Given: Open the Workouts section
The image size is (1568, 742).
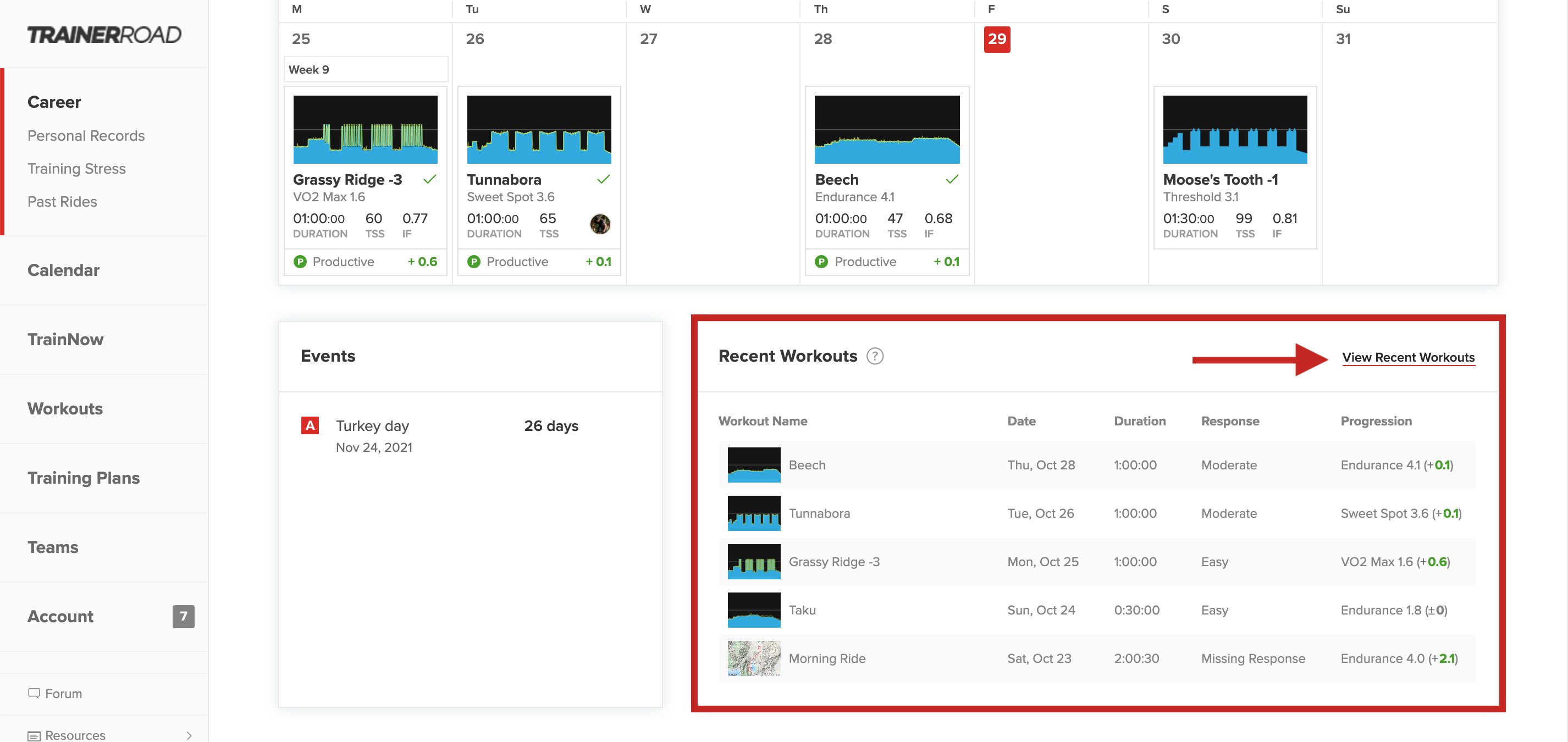Looking at the screenshot, I should tap(65, 408).
